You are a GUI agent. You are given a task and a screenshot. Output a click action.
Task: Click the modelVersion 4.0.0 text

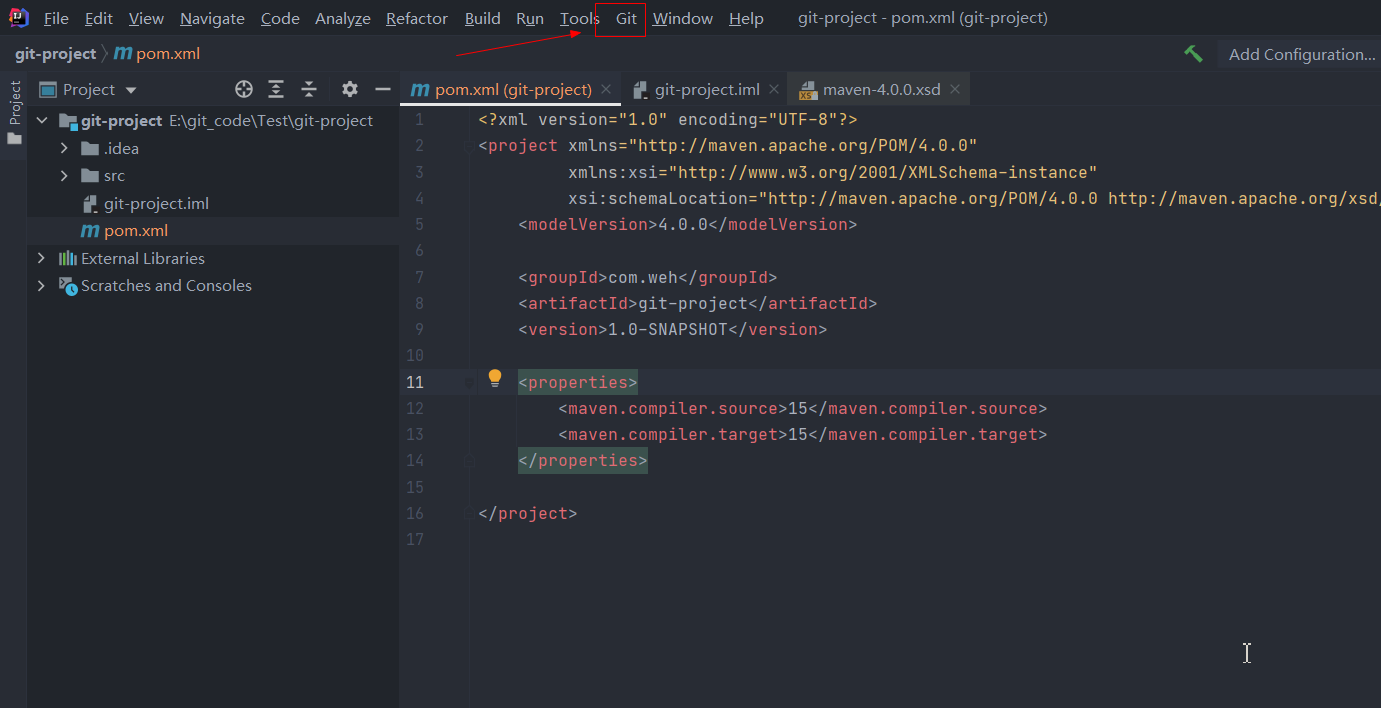[683, 224]
